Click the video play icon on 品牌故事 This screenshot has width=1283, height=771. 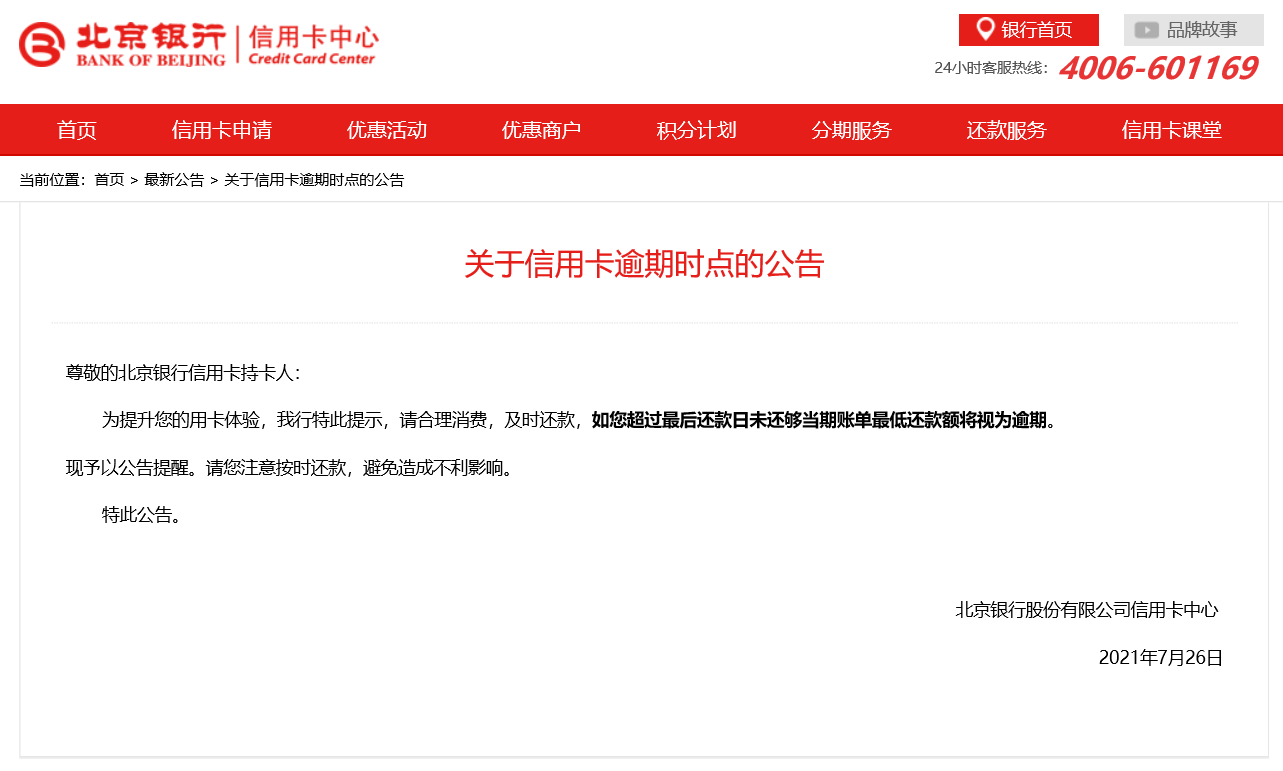pos(1146,30)
